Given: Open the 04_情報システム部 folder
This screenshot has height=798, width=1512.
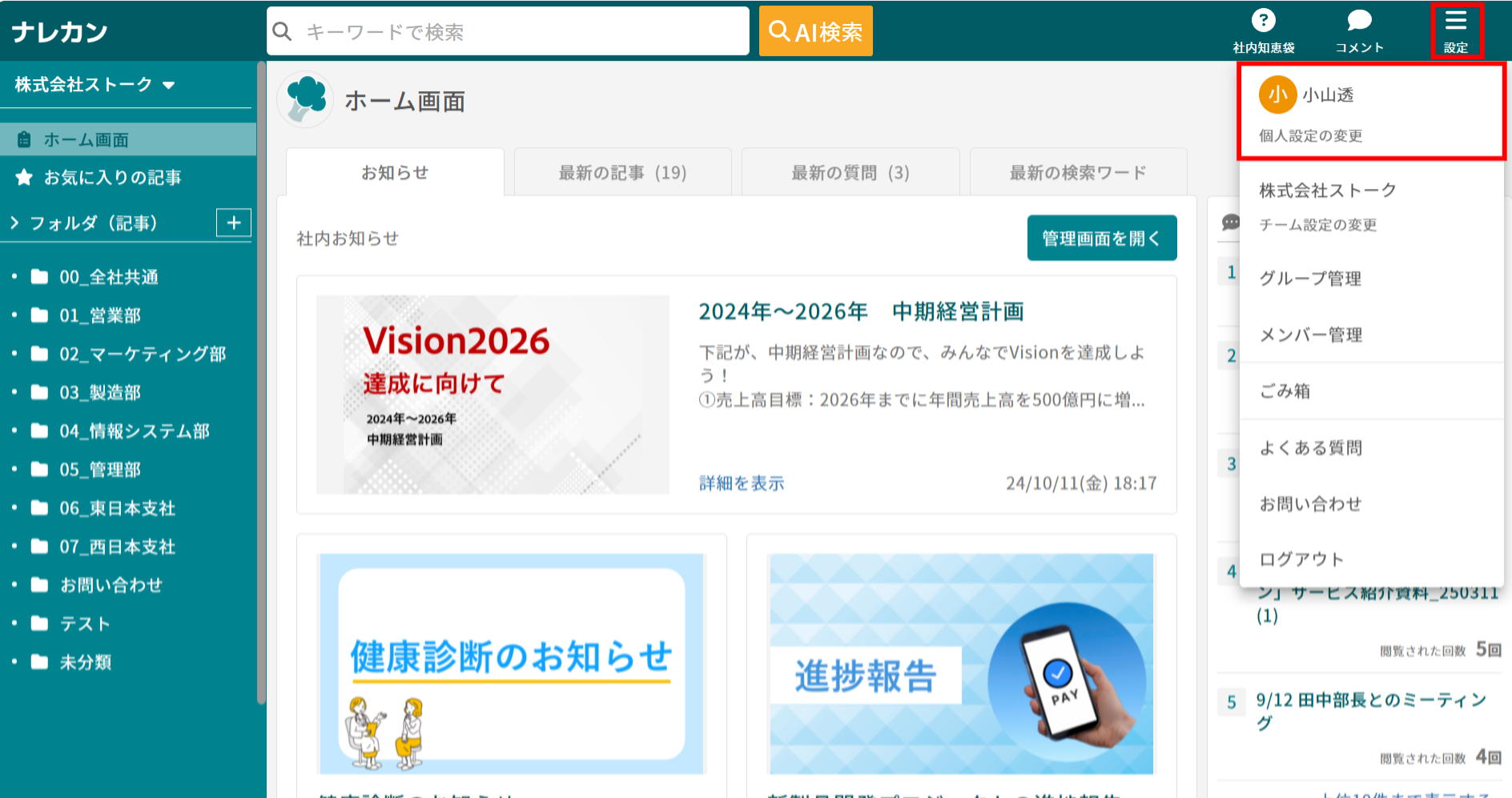Looking at the screenshot, I should (134, 431).
